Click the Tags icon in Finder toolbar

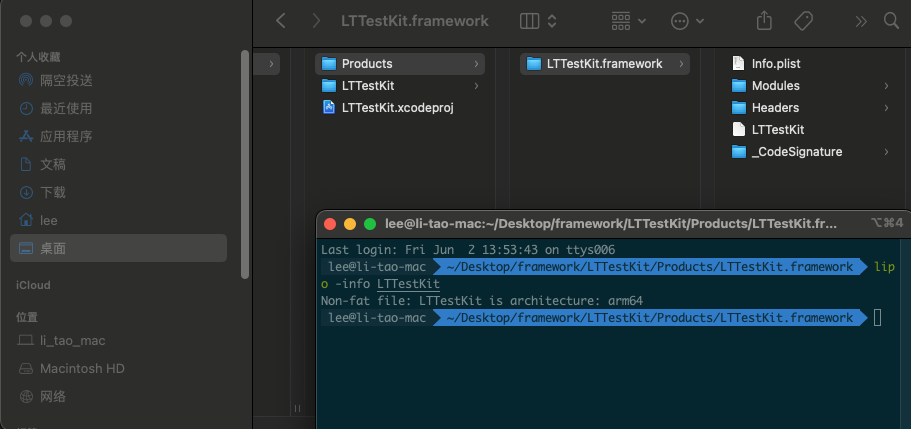(x=803, y=22)
